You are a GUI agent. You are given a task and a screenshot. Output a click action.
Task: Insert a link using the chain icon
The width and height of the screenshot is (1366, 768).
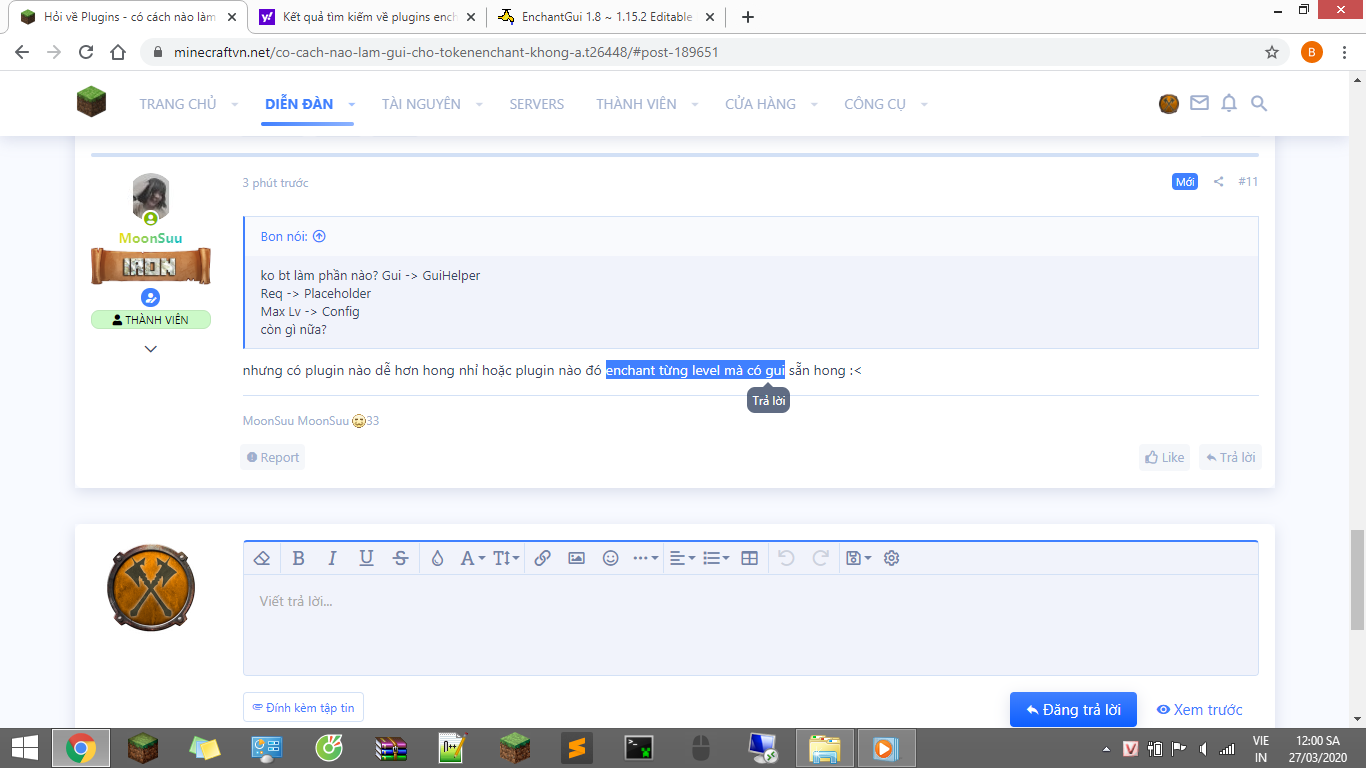542,558
